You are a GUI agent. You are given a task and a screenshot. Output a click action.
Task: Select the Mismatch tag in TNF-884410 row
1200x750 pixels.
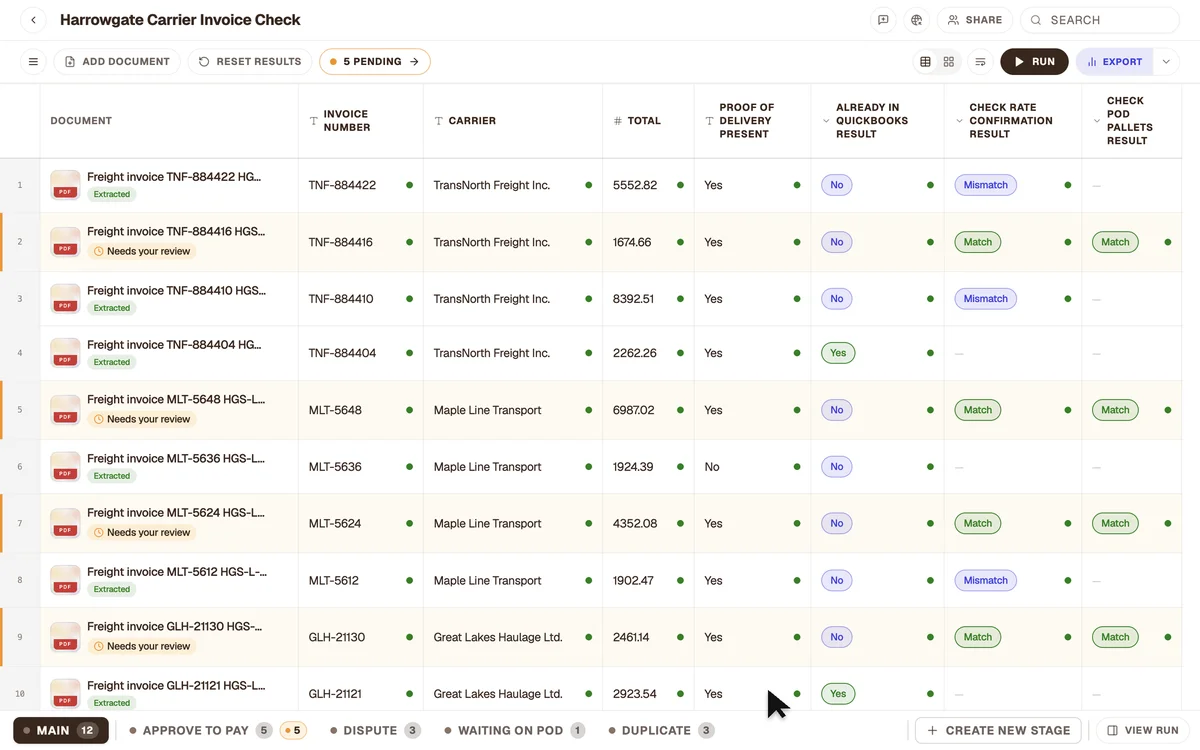(986, 299)
